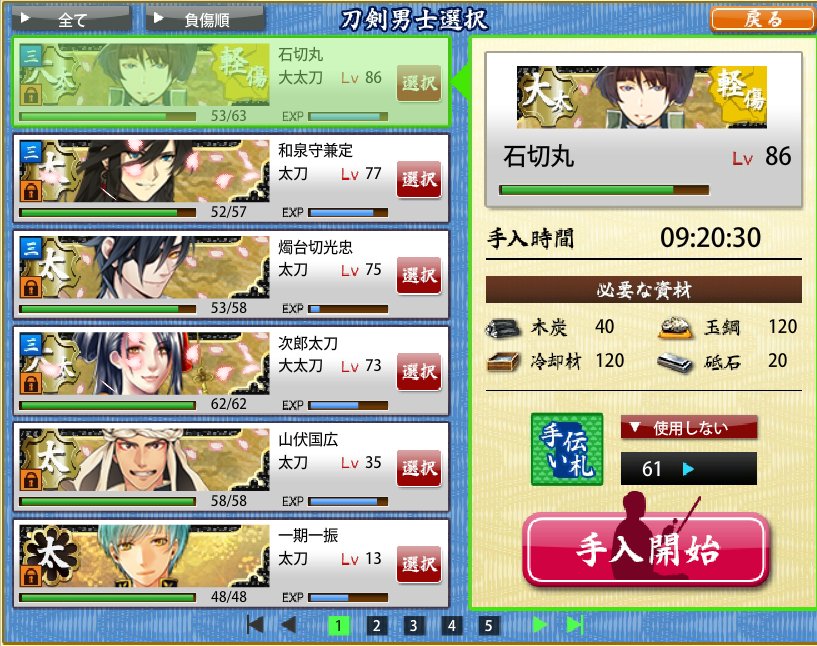Click the 手伝い札 helper token icon
The image size is (817, 646).
pyautogui.click(x=567, y=449)
